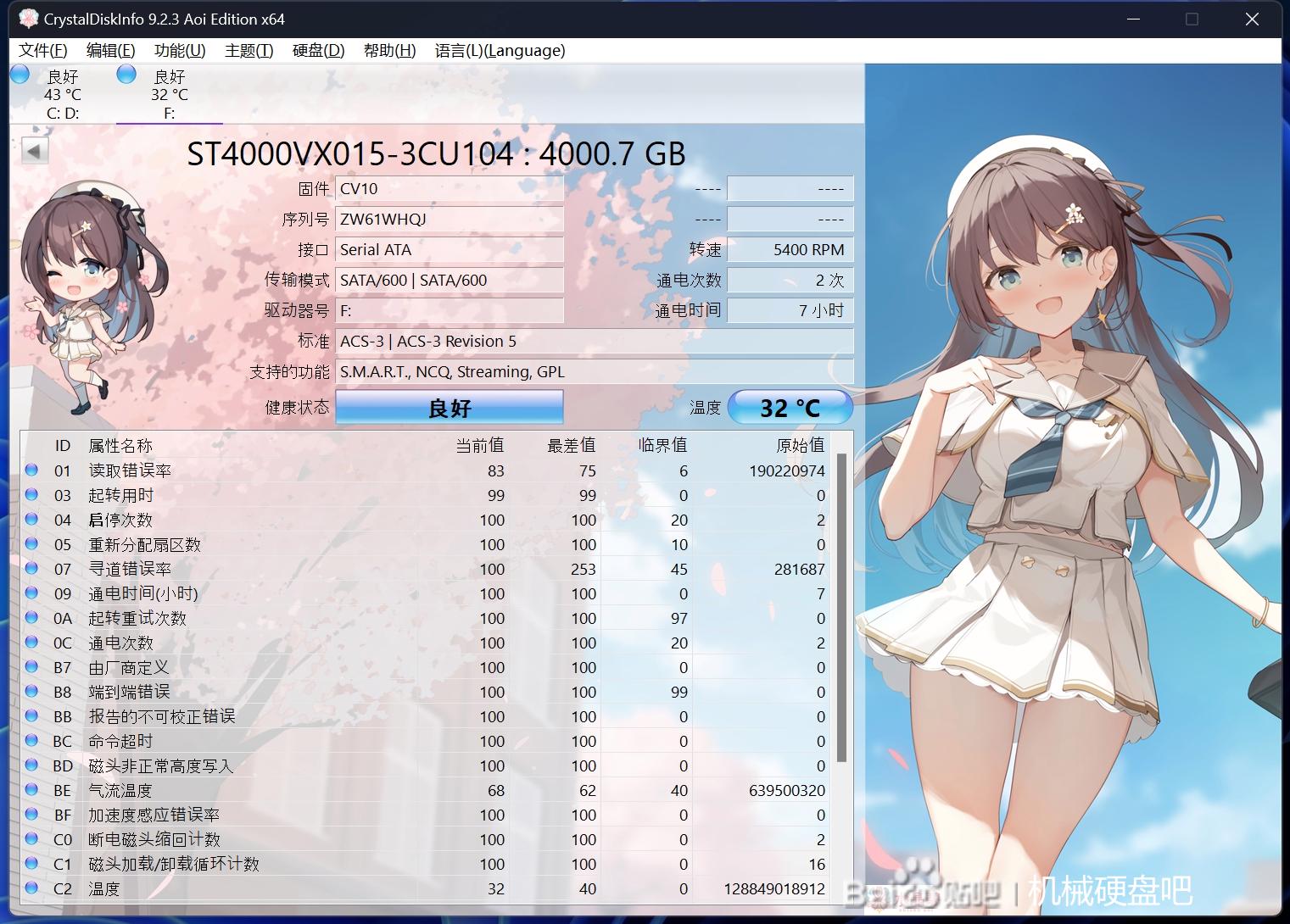
Task: Click the 寻道错误率 attribute name
Action: (x=130, y=569)
